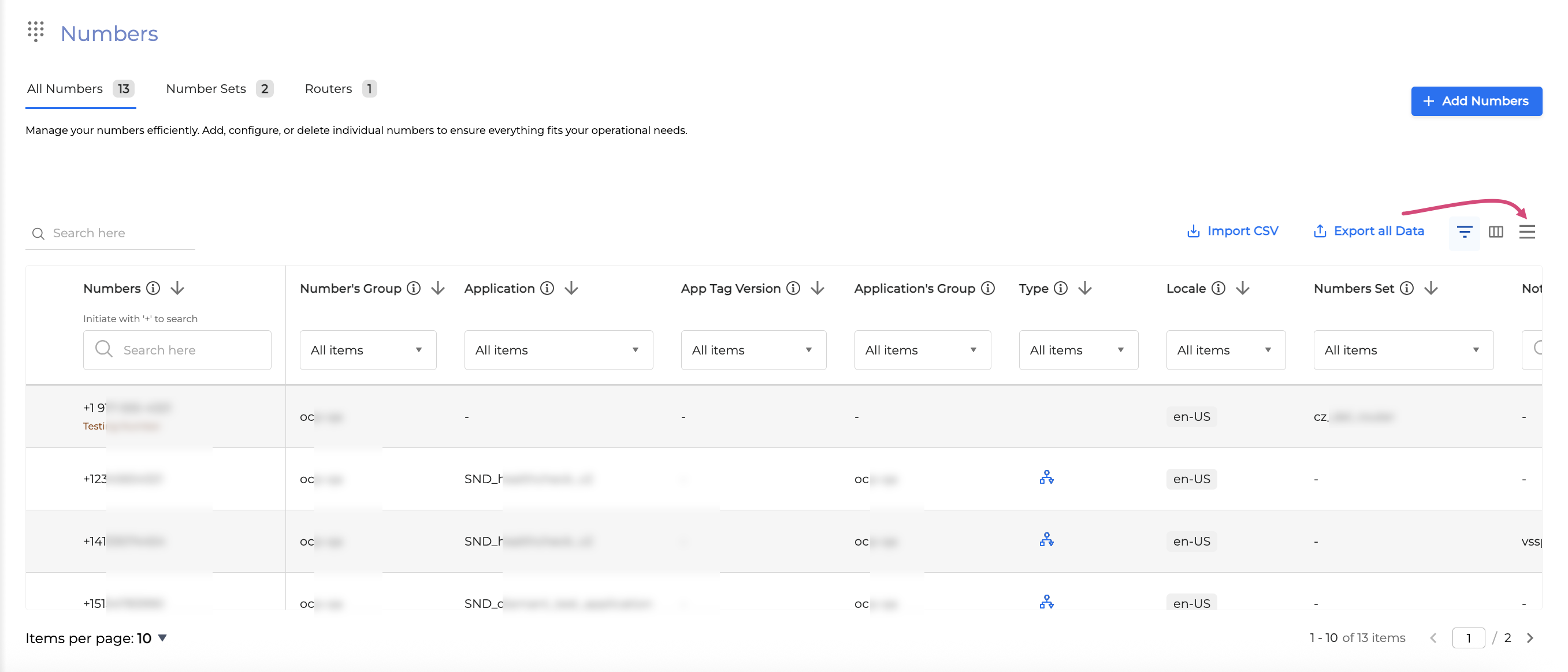The width and height of the screenshot is (1568, 672).
Task: Click the info icon beside Numbers Set
Action: click(x=1407, y=288)
